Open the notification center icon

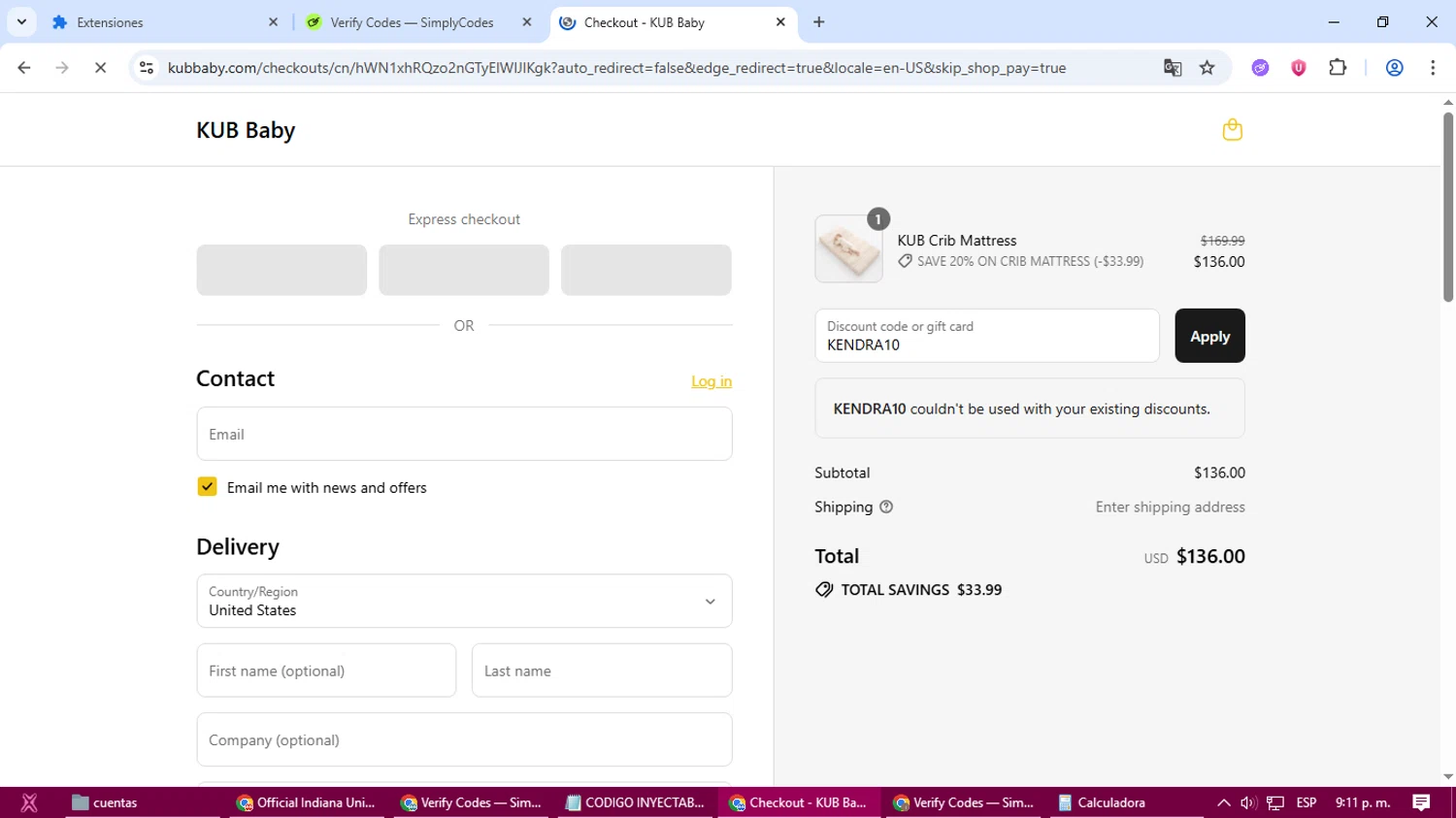pyautogui.click(x=1421, y=802)
